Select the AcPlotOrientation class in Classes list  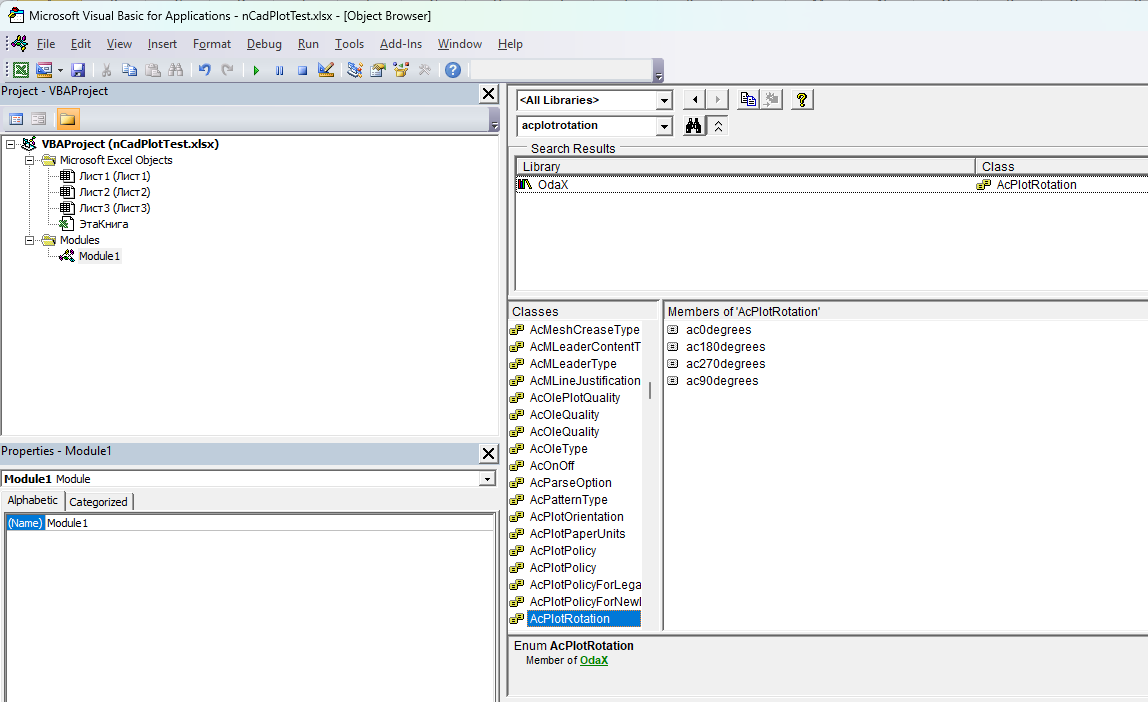pyautogui.click(x=576, y=517)
